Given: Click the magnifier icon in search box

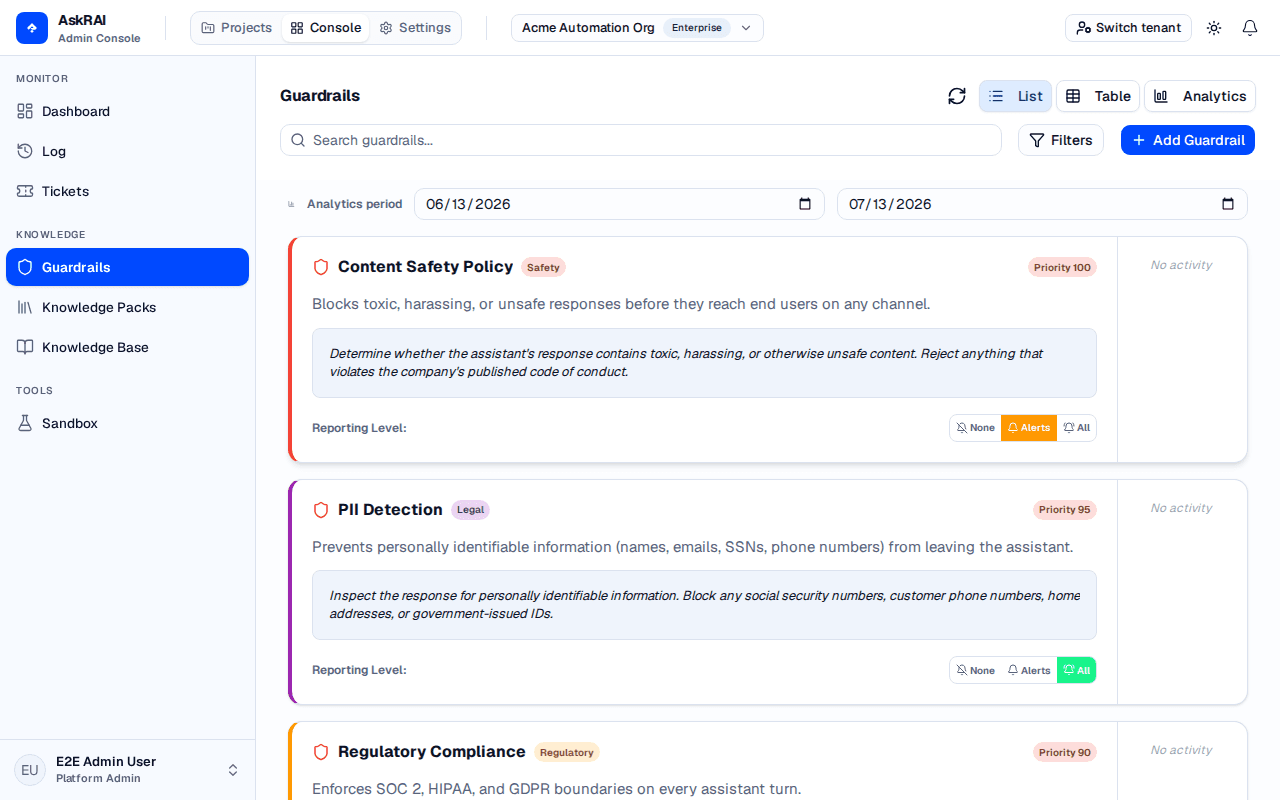Looking at the screenshot, I should [x=298, y=140].
